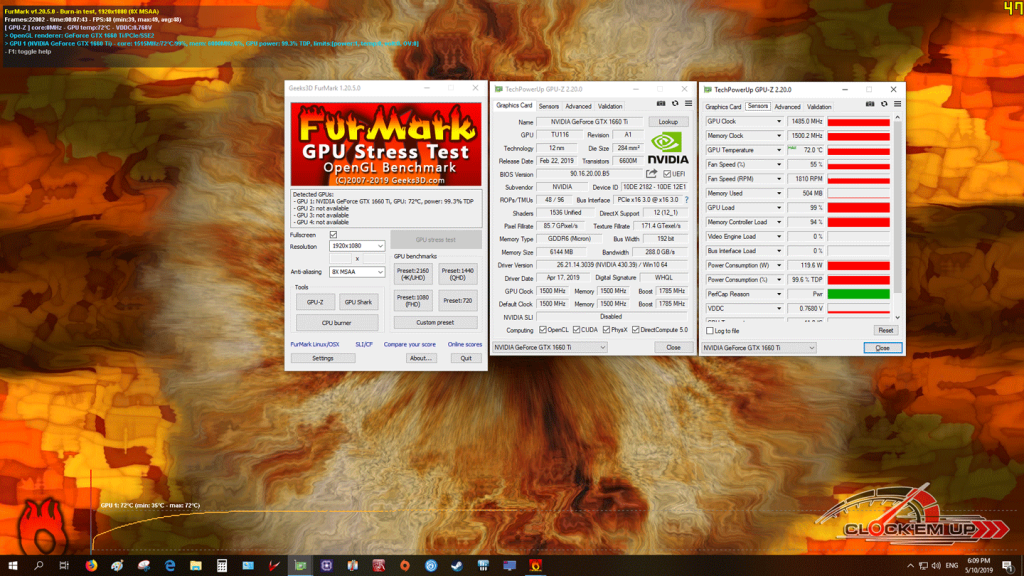
Task: Enable Log to file checkbox
Action: pyautogui.click(x=710, y=331)
